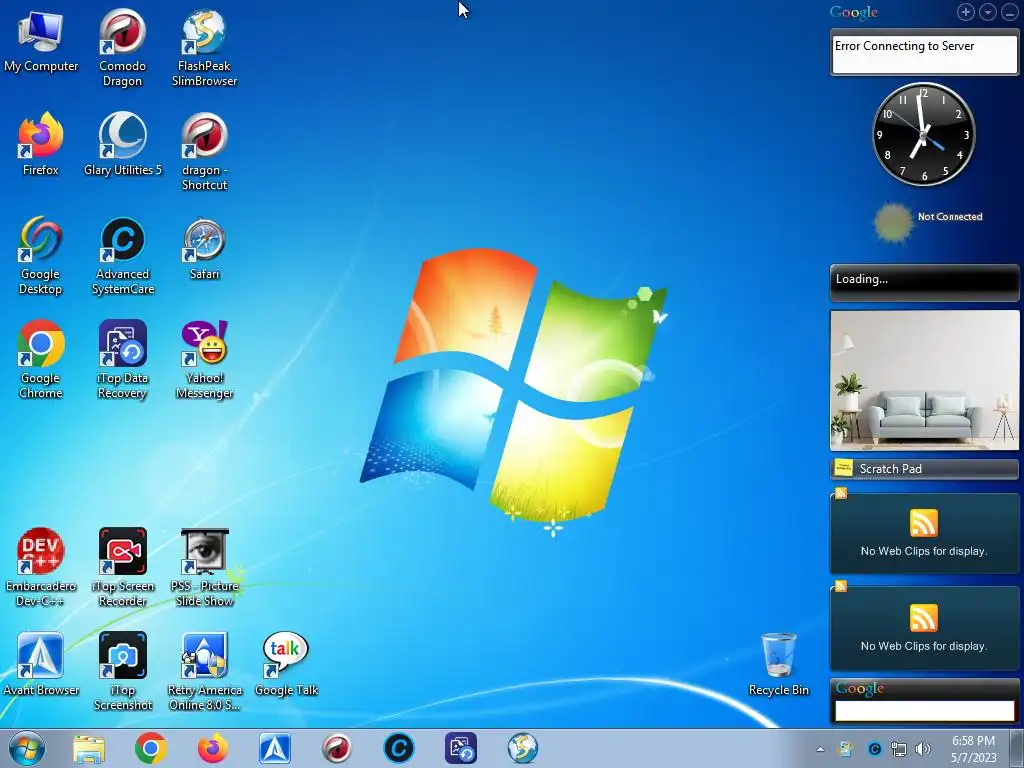This screenshot has height=768, width=1024.
Task: Open network status tray icon
Action: pos(899,749)
